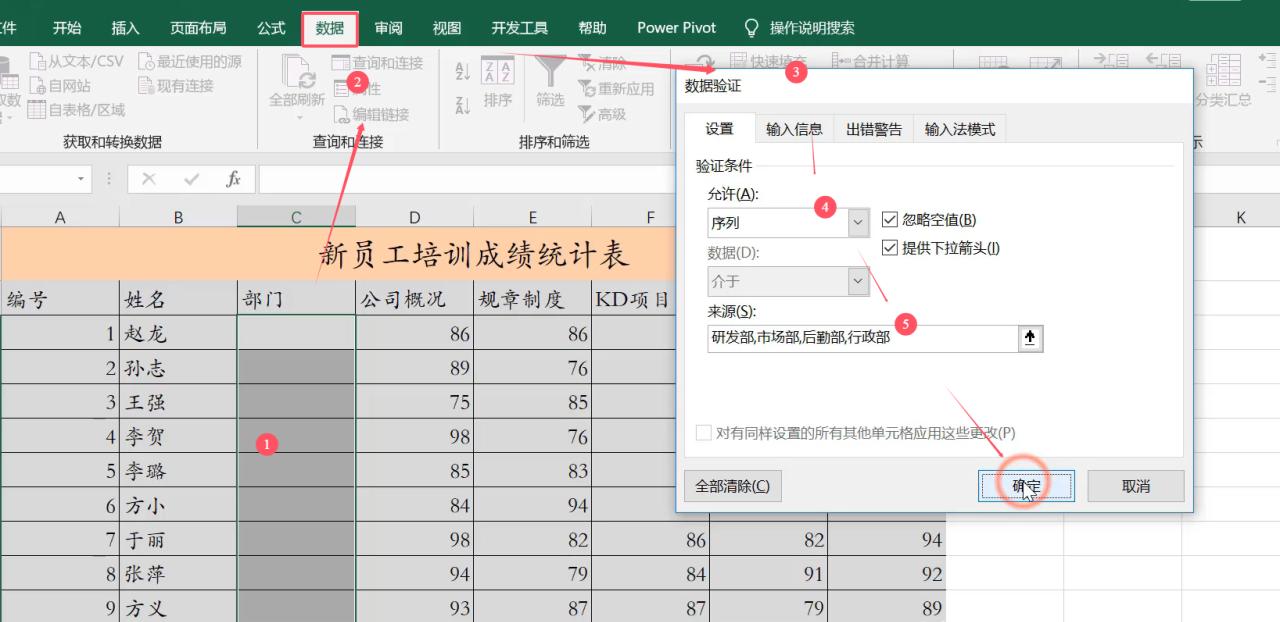Select the Data (数据) ribbon tab

[330, 28]
